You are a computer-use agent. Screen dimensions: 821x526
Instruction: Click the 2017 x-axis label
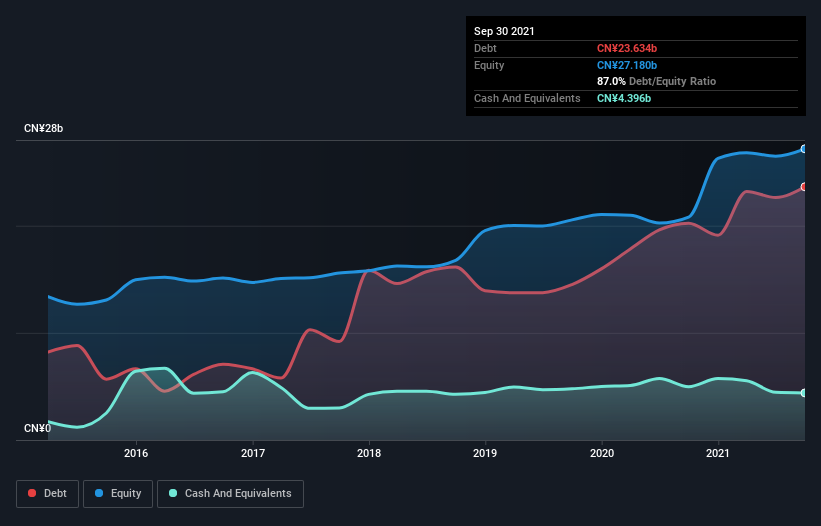[253, 453]
